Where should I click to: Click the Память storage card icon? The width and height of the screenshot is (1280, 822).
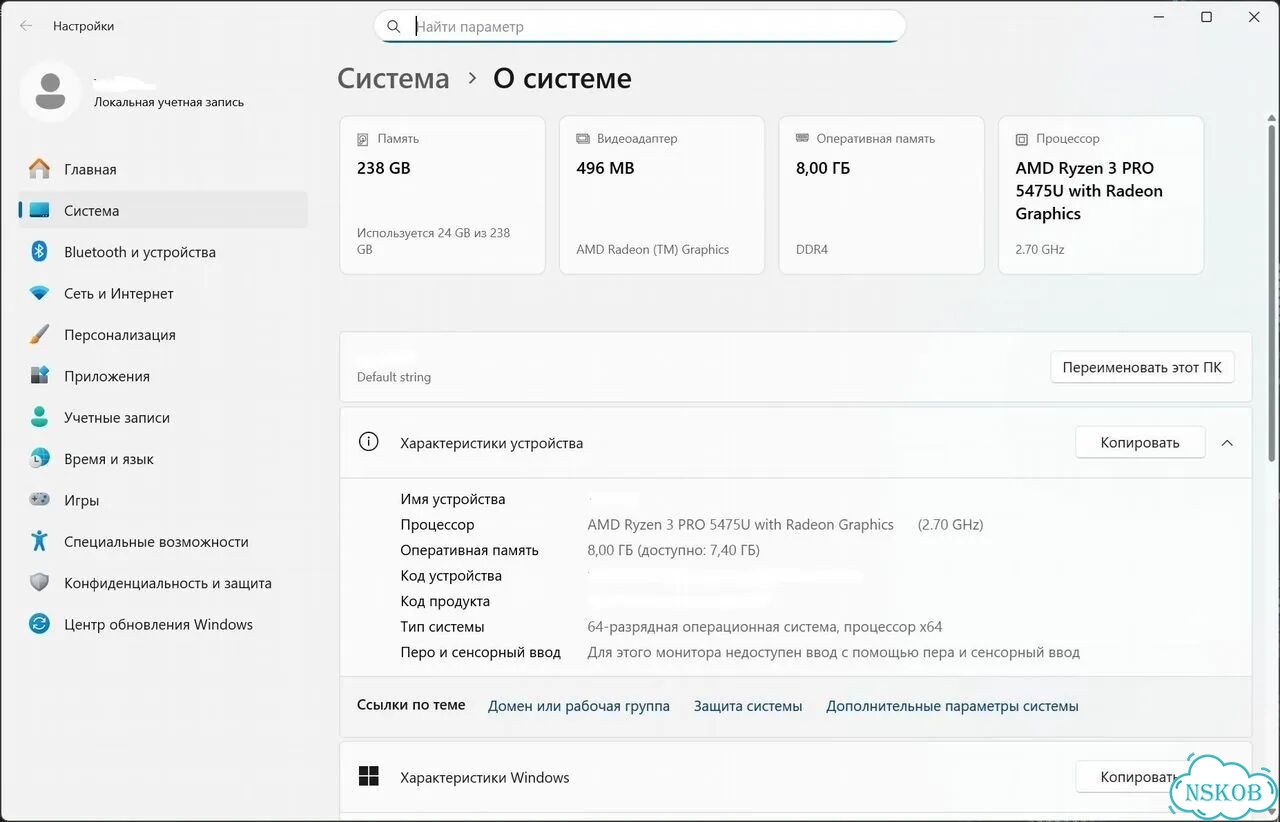coord(363,139)
